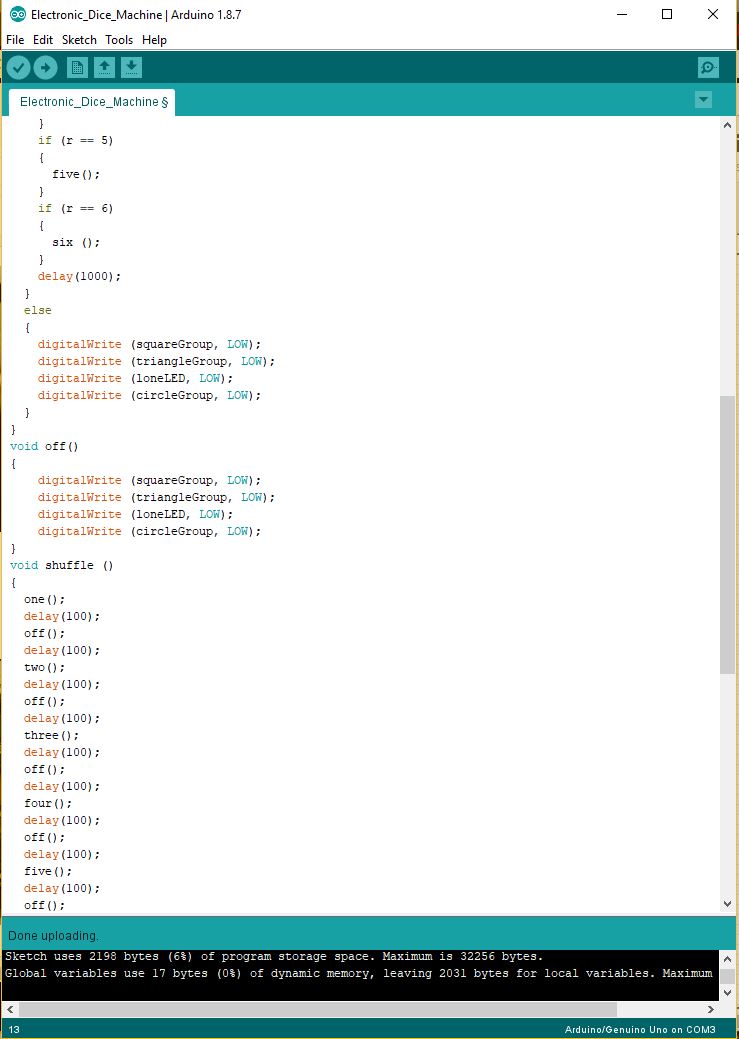The image size is (739, 1039).
Task: Click the 'void off()' declaration
Action: [44, 446]
